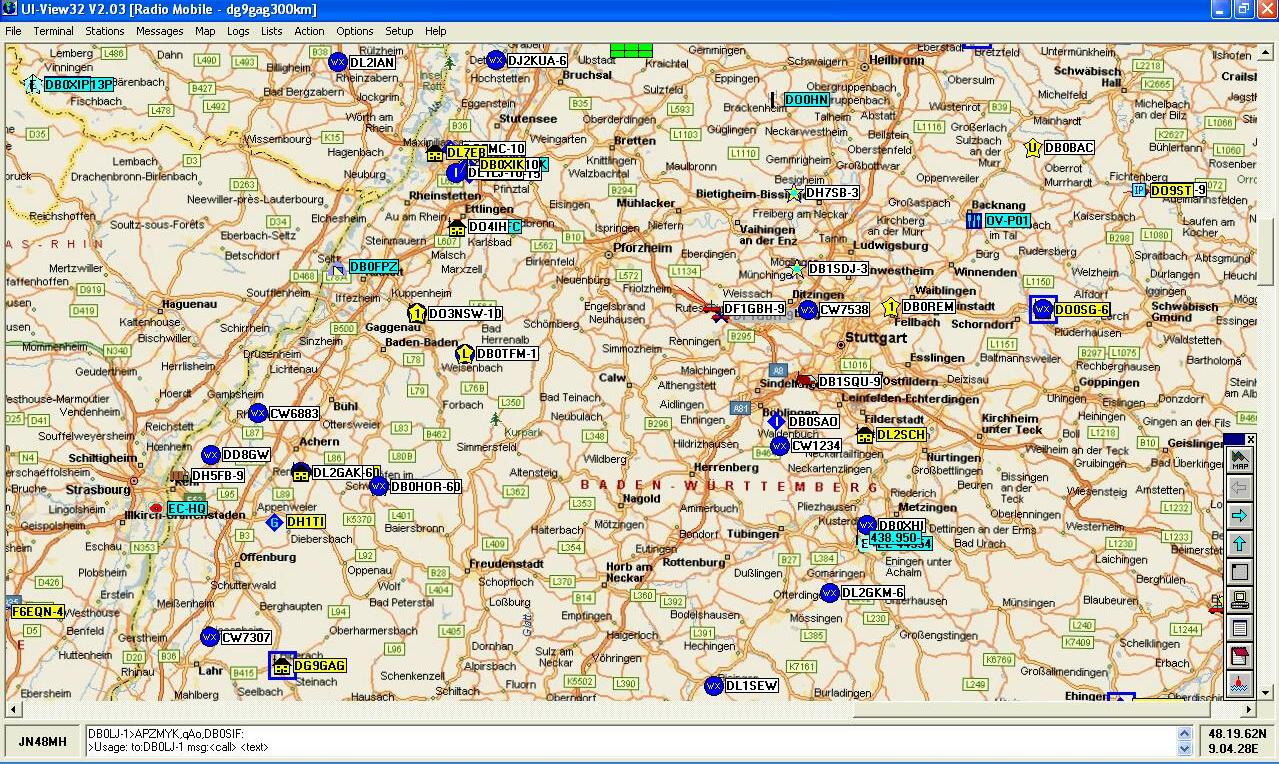Open the Logs menu
This screenshot has height=764, width=1279.
pyautogui.click(x=238, y=31)
